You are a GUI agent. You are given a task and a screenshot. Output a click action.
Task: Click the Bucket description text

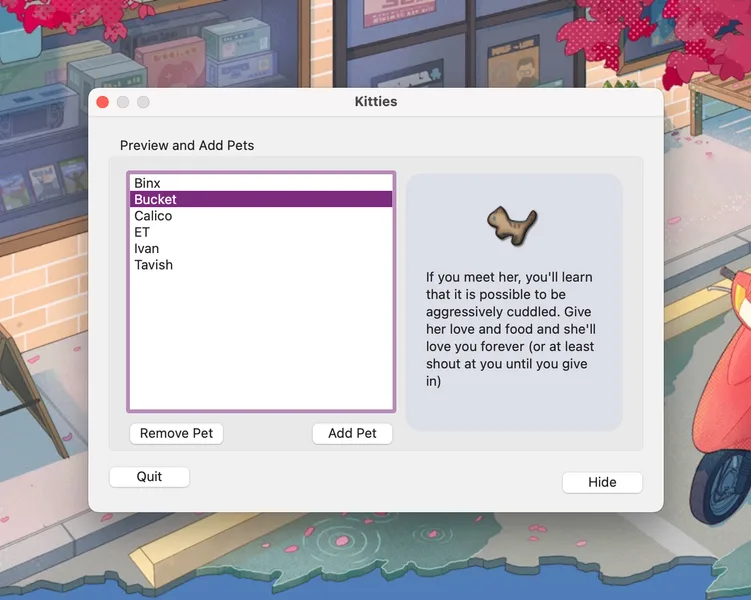click(511, 329)
